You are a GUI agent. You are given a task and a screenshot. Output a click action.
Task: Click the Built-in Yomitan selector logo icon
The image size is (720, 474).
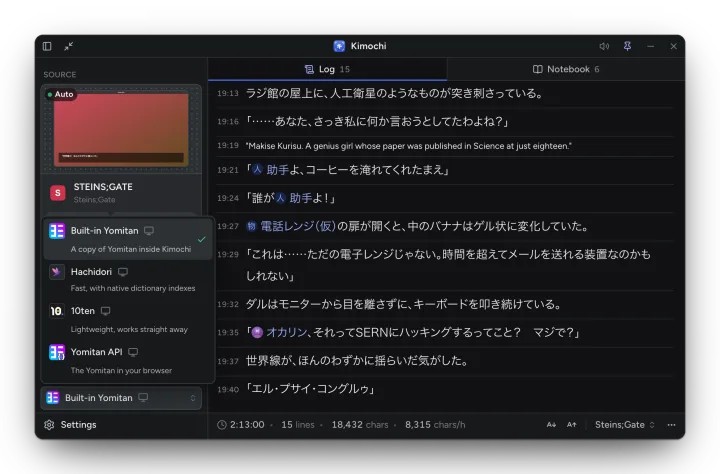[53, 398]
